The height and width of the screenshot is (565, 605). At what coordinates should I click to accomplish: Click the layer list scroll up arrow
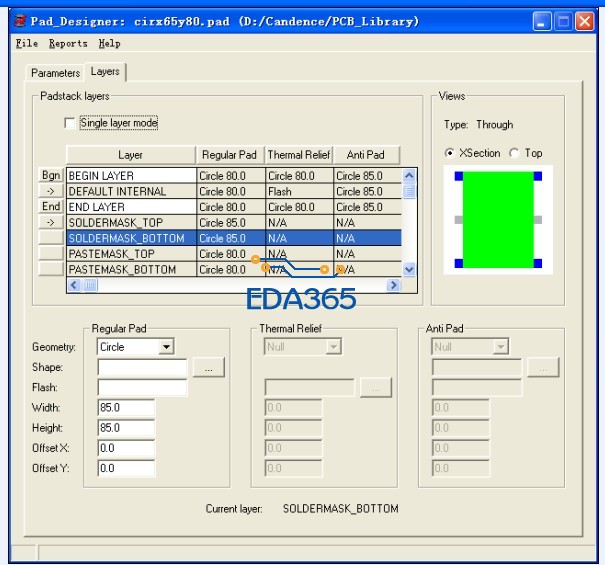pyautogui.click(x=409, y=176)
